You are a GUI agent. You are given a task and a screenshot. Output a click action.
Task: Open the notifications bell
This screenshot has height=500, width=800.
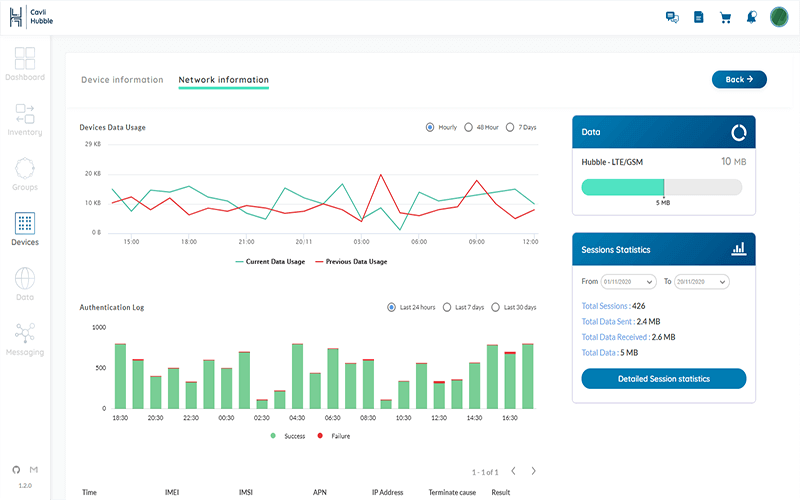(751, 17)
